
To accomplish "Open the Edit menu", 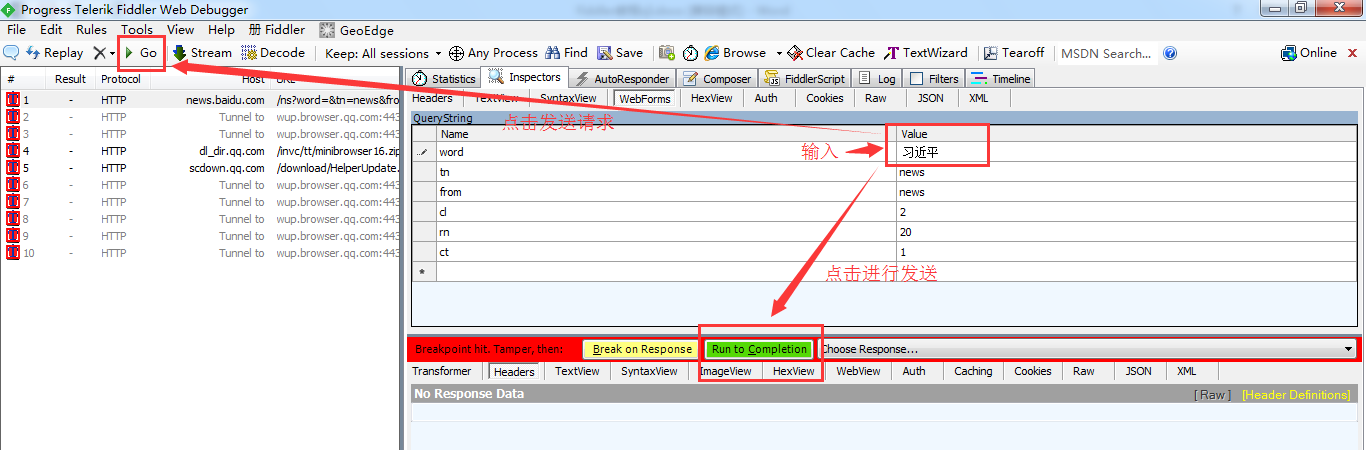I will click(51, 30).
